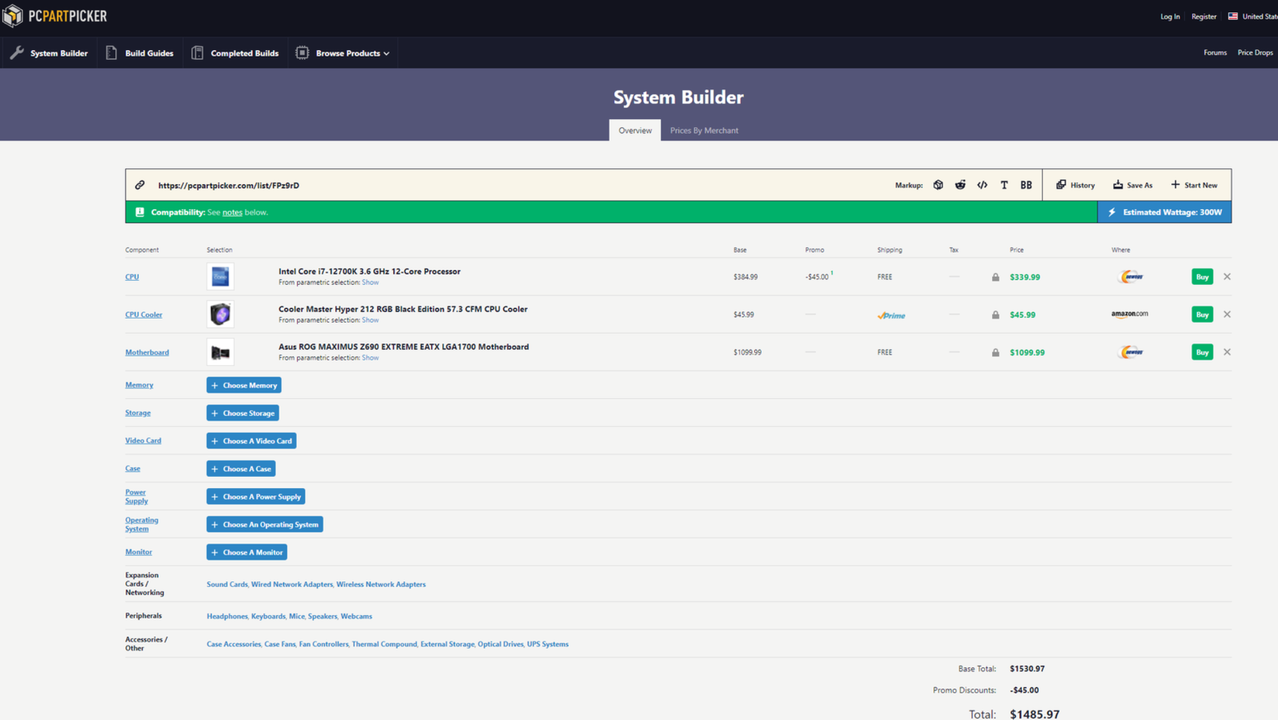The image size is (1278, 720).
Task: Click the permalink chain icon beside the URL
Action: click(x=140, y=185)
